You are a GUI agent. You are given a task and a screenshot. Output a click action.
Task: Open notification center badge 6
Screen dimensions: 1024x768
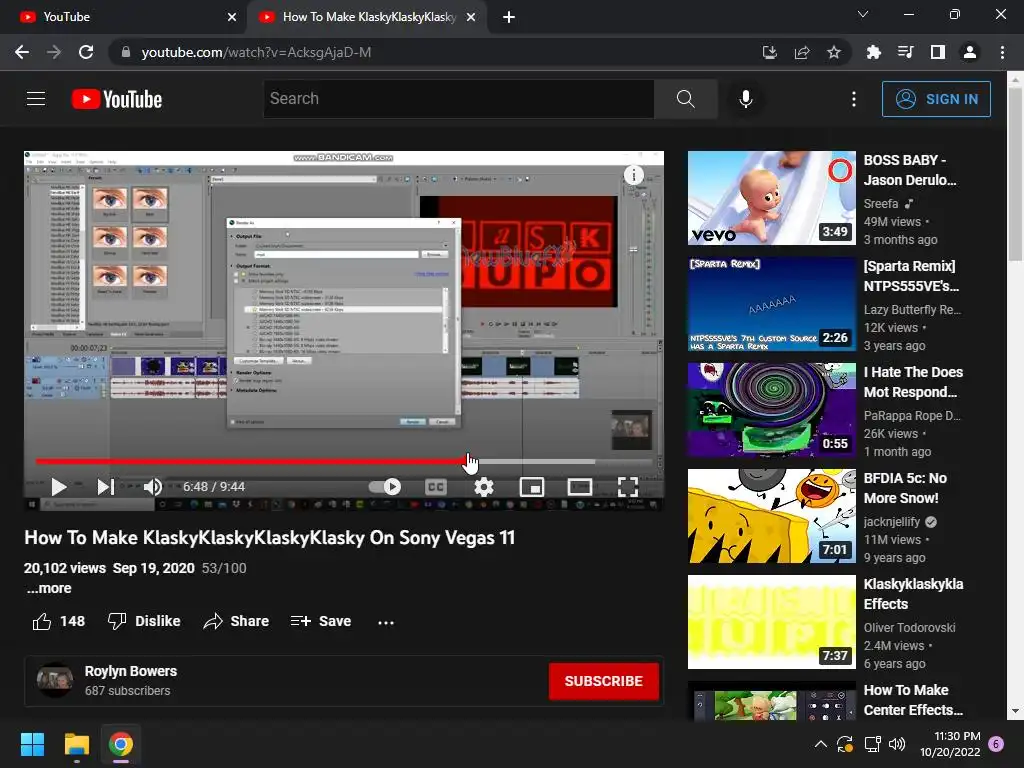point(996,744)
